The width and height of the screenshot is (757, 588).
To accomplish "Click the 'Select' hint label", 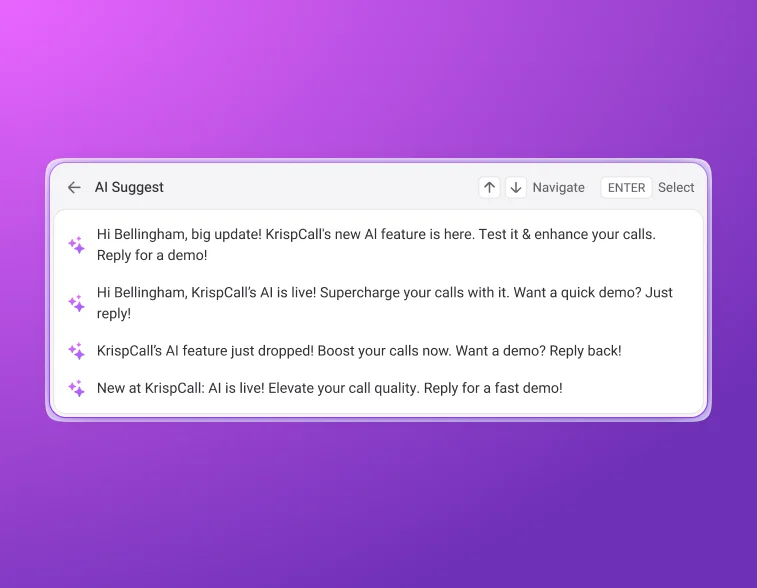I will (676, 187).
